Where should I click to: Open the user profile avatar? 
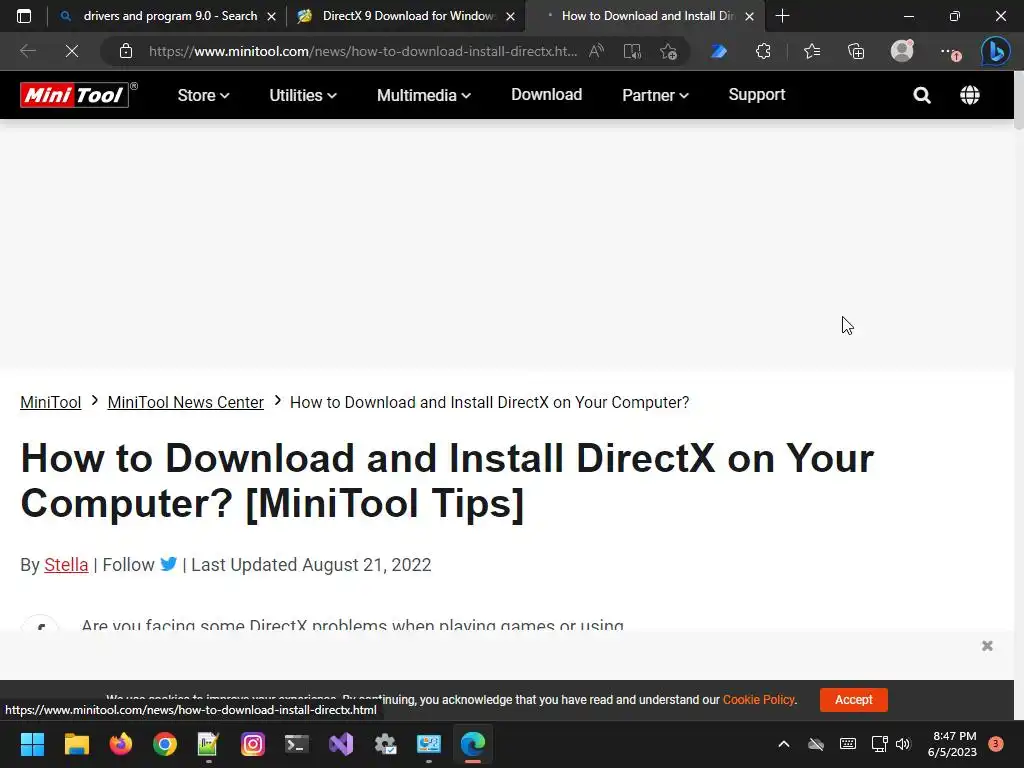902,51
